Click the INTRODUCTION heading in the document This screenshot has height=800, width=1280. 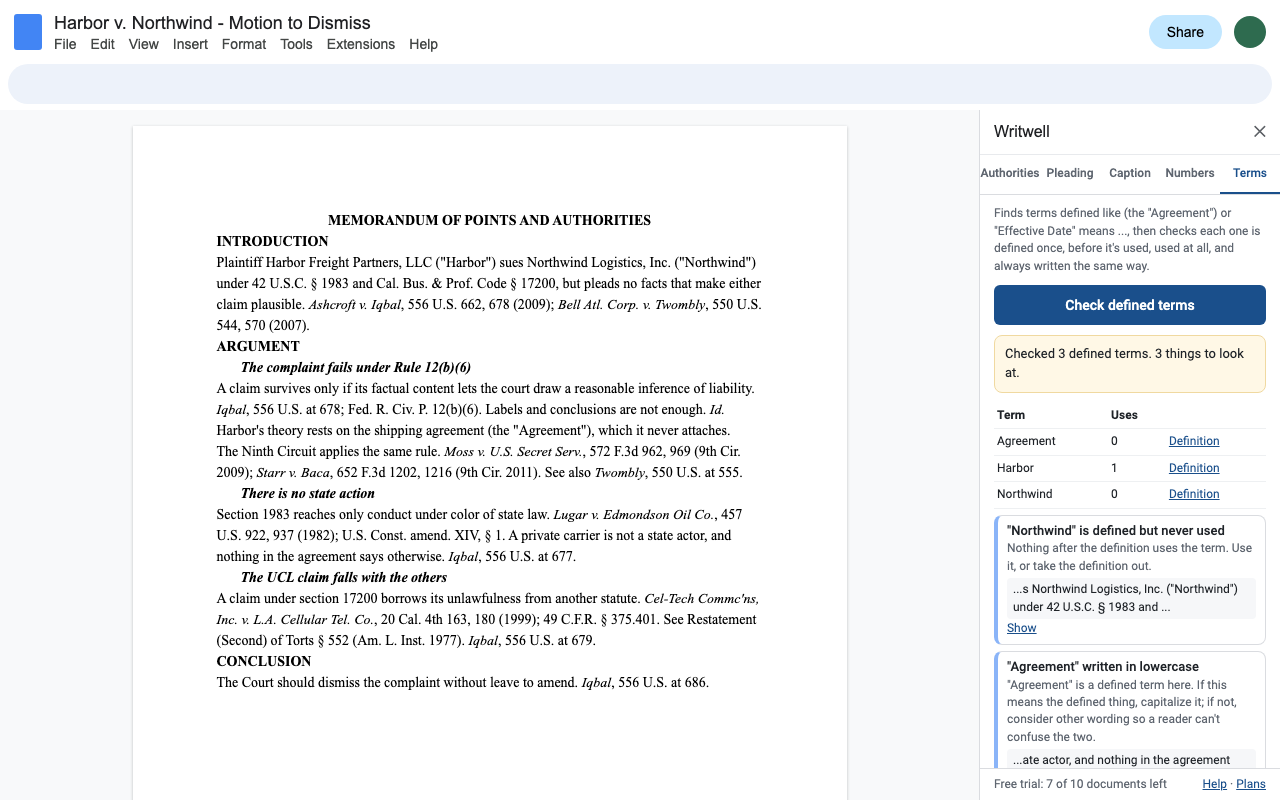(x=273, y=241)
